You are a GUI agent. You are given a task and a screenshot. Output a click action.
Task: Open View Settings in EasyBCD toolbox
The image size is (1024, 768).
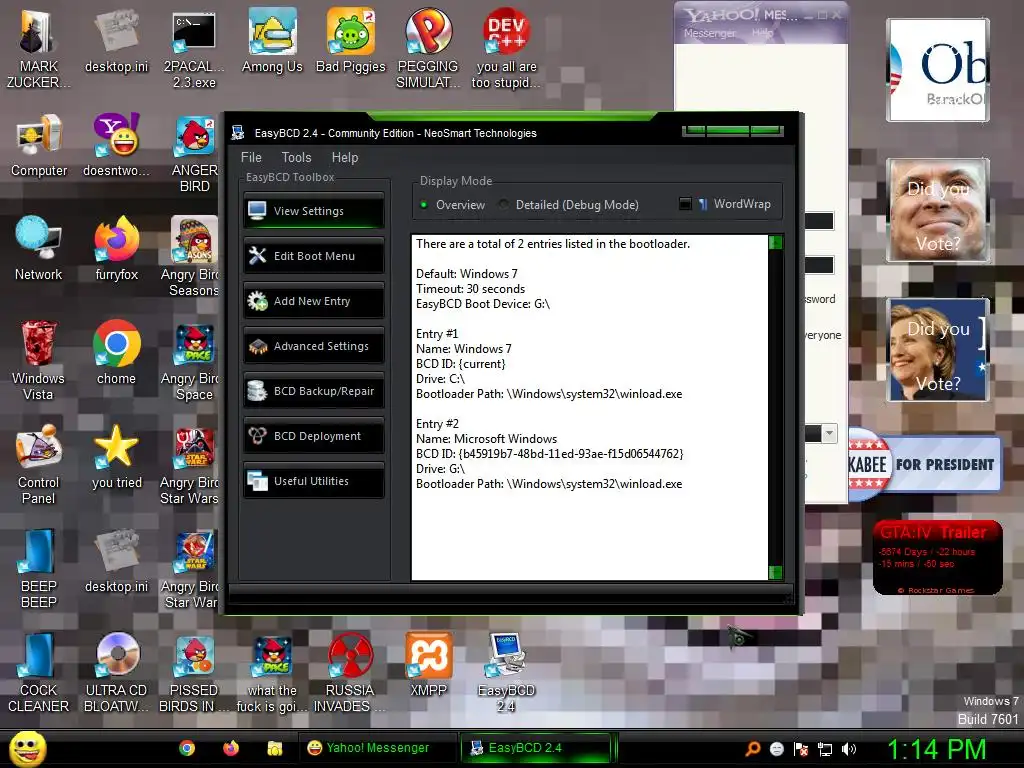[x=313, y=211]
